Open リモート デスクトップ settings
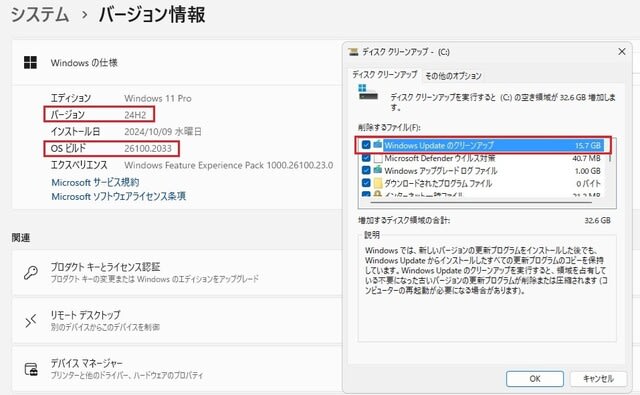Viewport: 640px width, 395px height. click(177, 321)
